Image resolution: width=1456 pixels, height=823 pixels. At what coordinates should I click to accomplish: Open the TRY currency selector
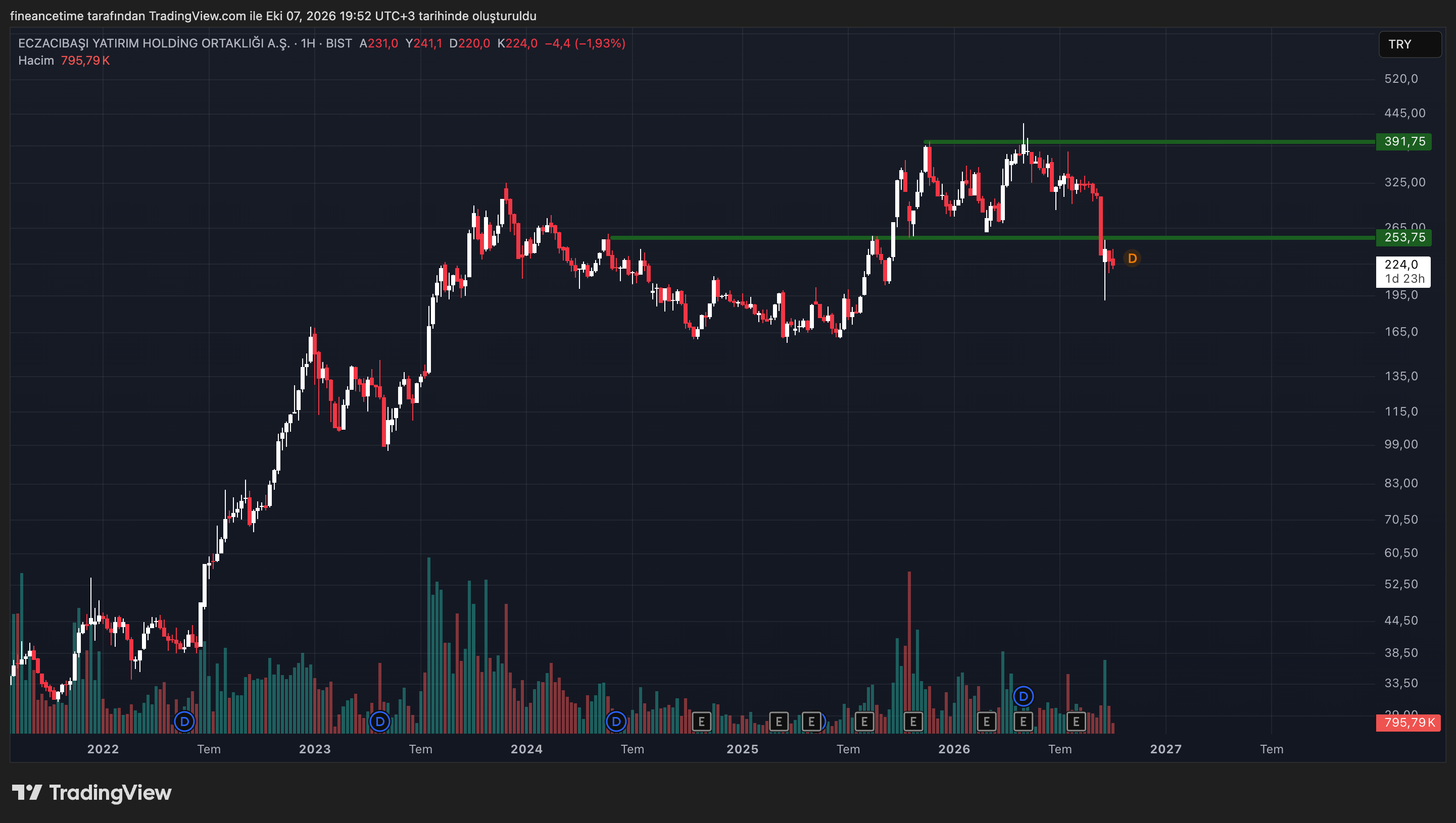[x=1410, y=44]
